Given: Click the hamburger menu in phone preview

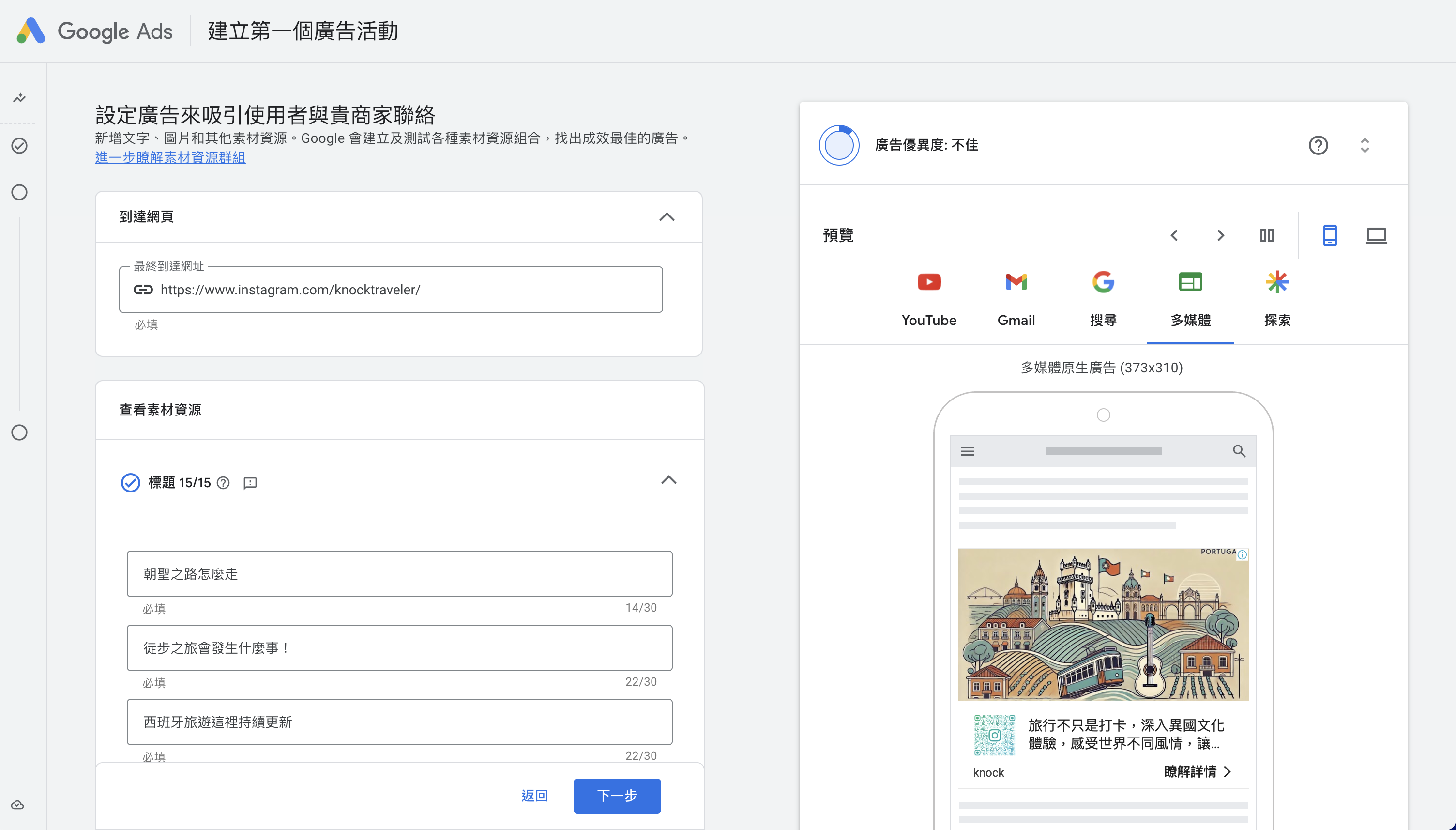Looking at the screenshot, I should [x=967, y=451].
